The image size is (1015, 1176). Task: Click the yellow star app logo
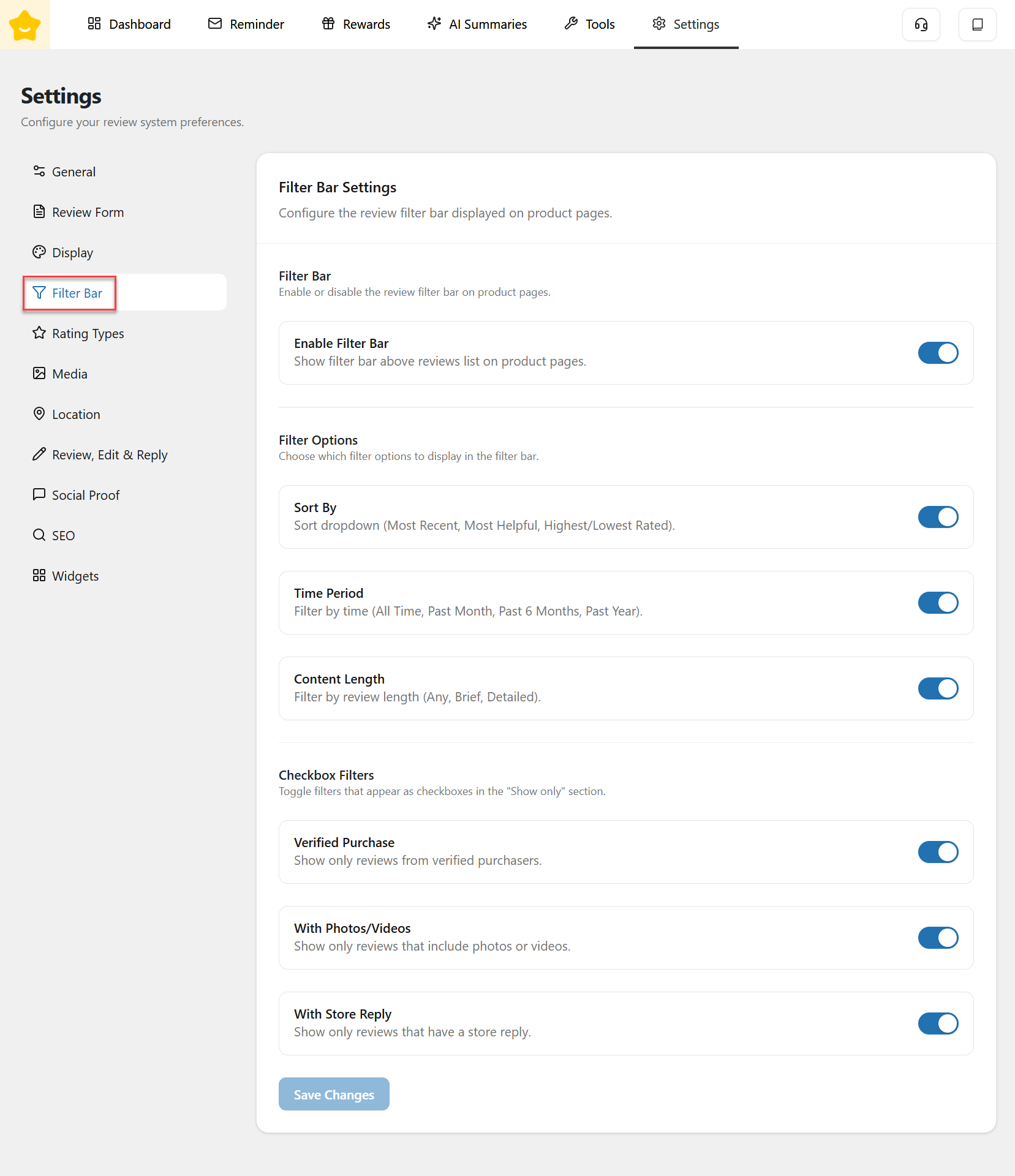(x=25, y=24)
